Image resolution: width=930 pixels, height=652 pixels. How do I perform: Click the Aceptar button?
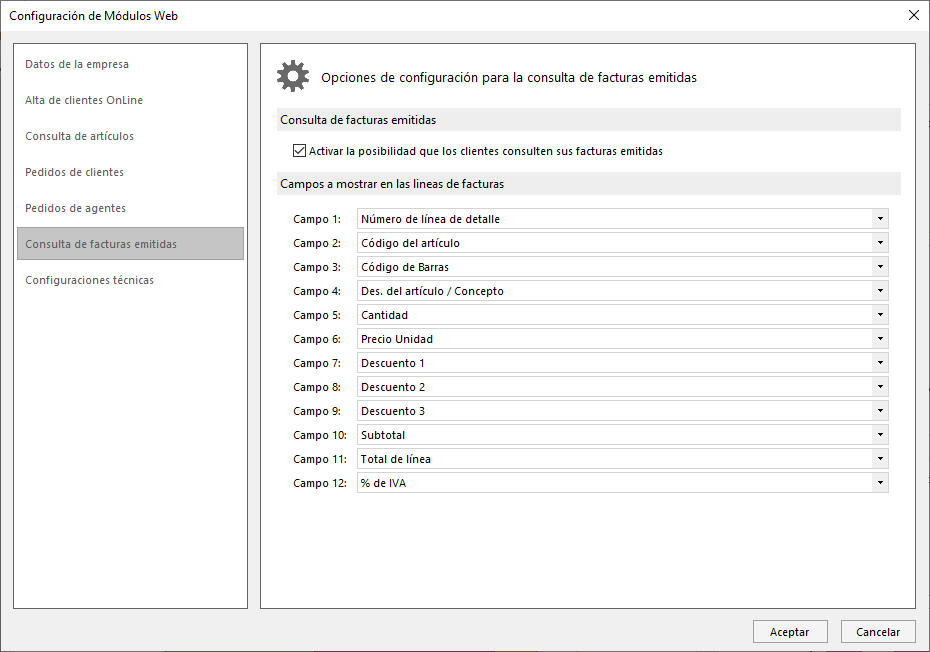pyautogui.click(x=789, y=632)
